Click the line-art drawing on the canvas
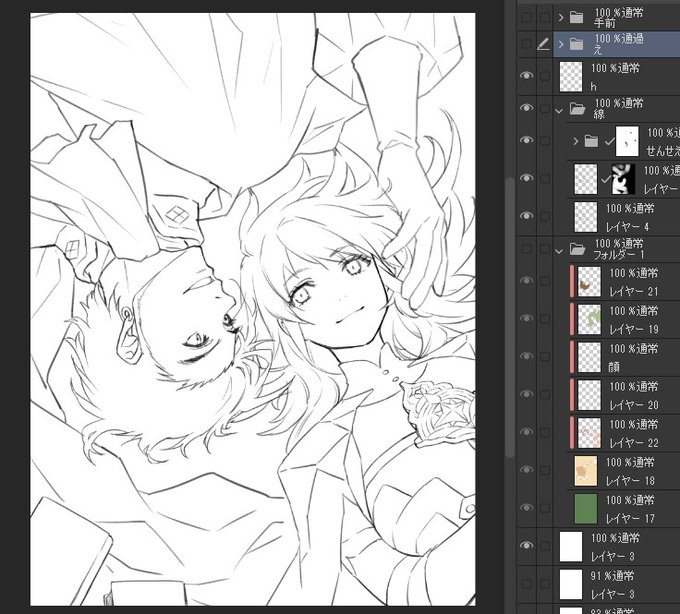Image resolution: width=680 pixels, height=614 pixels. tap(253, 309)
